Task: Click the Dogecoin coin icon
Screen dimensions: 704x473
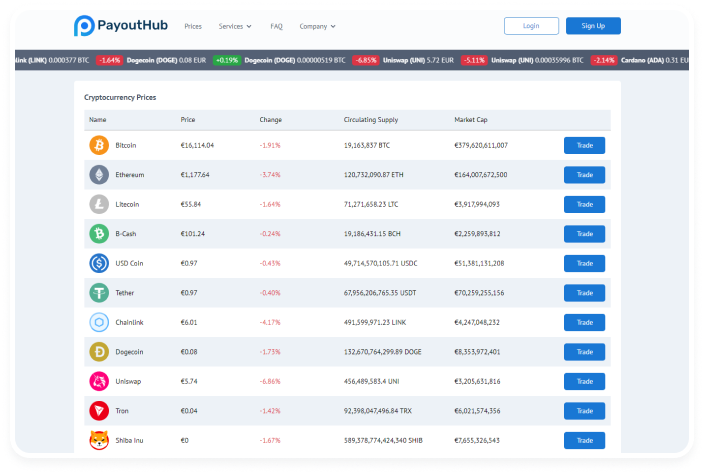Action: 98,352
